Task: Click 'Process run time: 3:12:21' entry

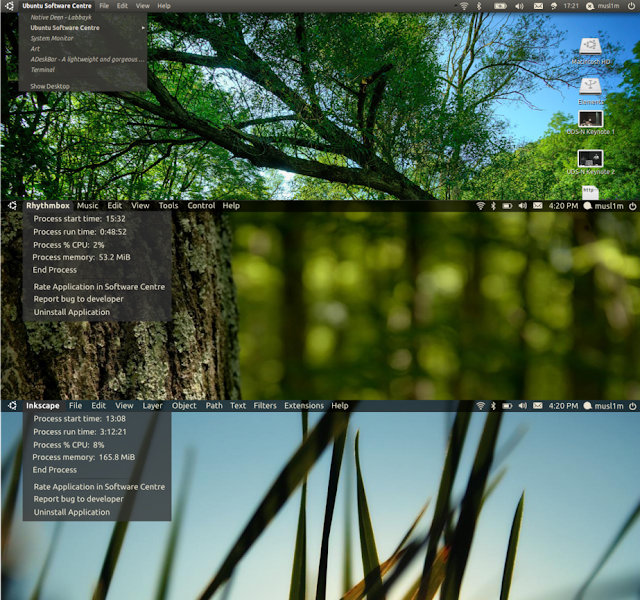Action: click(80, 432)
